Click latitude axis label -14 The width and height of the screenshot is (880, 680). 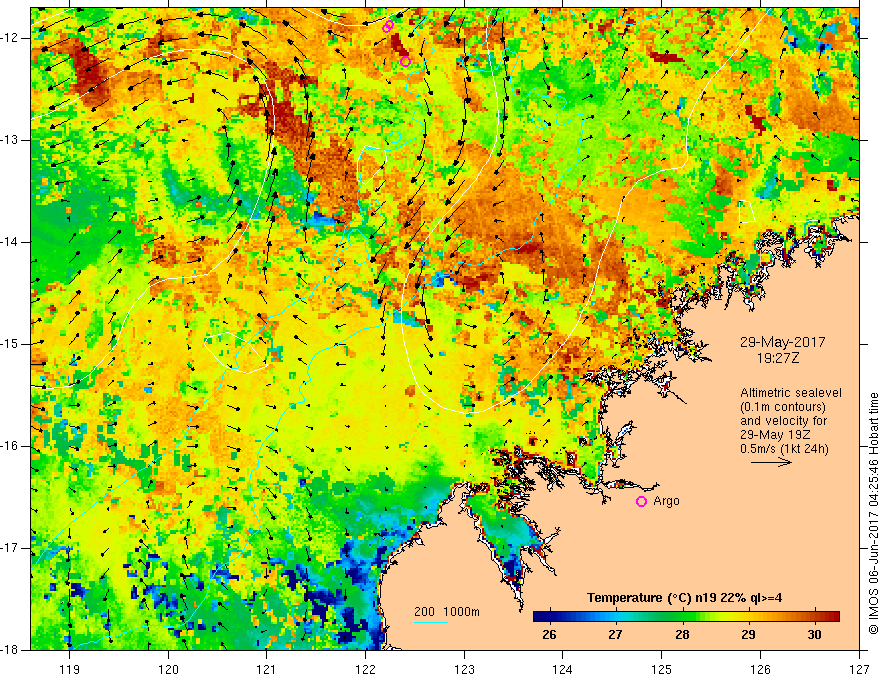pos(10,242)
